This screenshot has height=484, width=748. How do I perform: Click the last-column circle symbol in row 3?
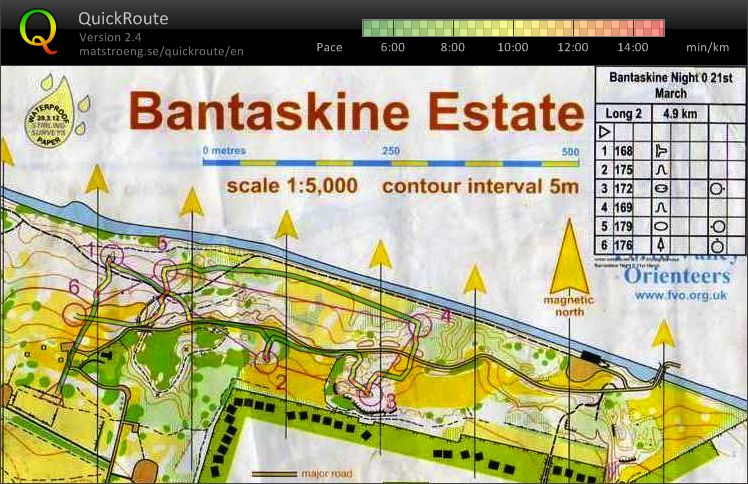click(717, 189)
